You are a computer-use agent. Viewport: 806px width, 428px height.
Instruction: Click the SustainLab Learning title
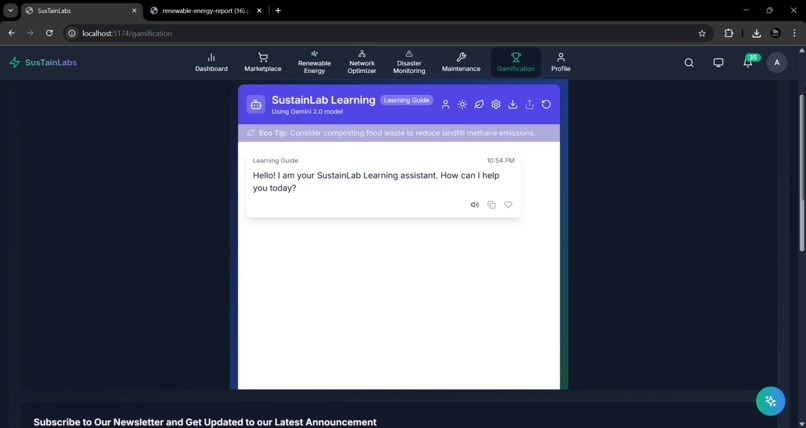point(323,100)
